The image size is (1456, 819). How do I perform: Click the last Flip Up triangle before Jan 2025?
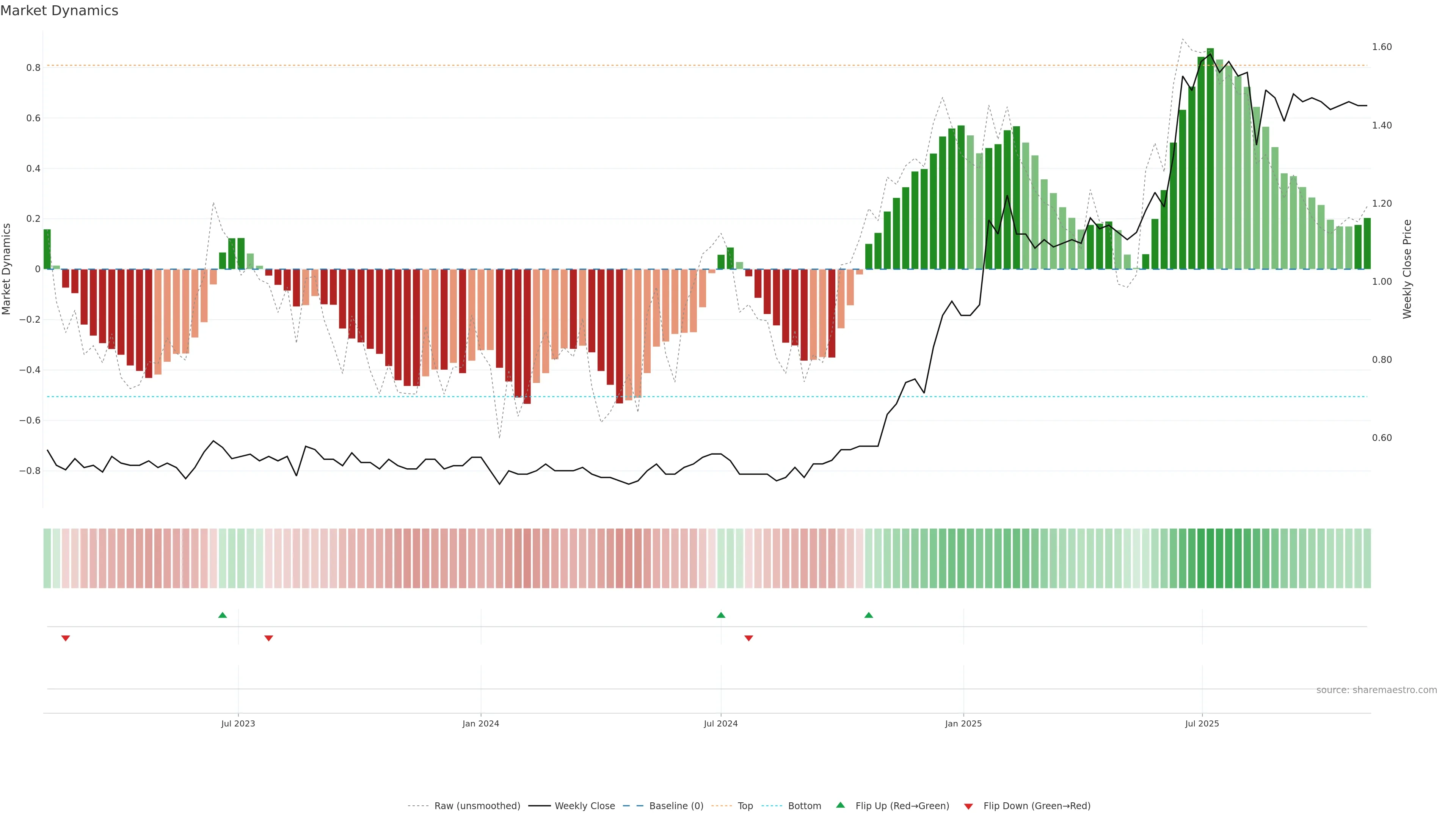[x=869, y=615]
